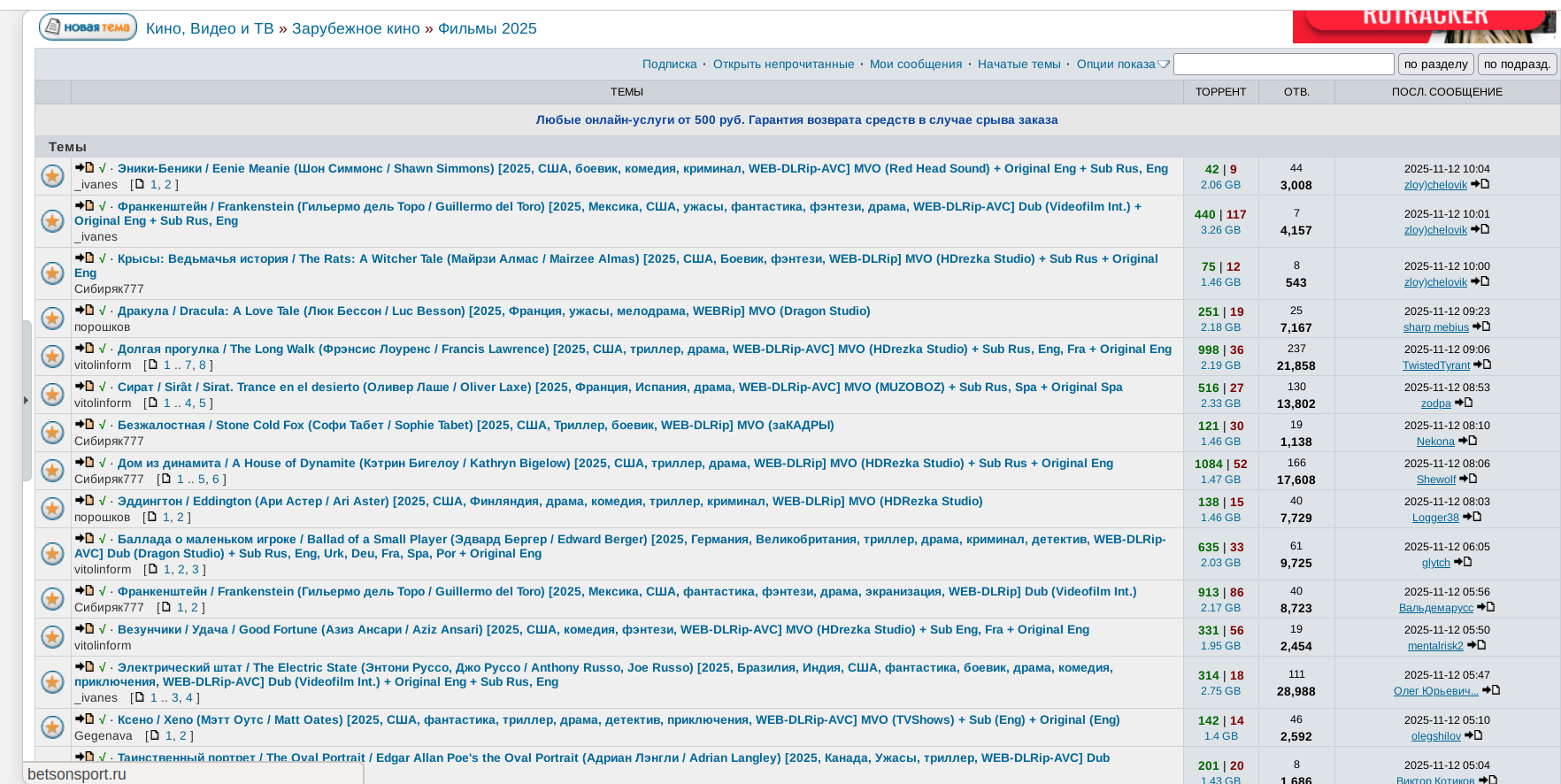
Task: Open the Дракула / Dracula: A Love Tale topic
Action: [494, 311]
